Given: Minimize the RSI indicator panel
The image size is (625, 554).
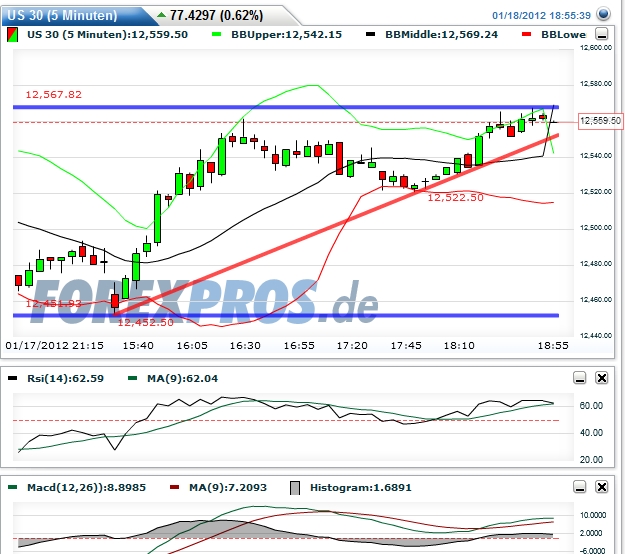Looking at the screenshot, I should point(580,377).
